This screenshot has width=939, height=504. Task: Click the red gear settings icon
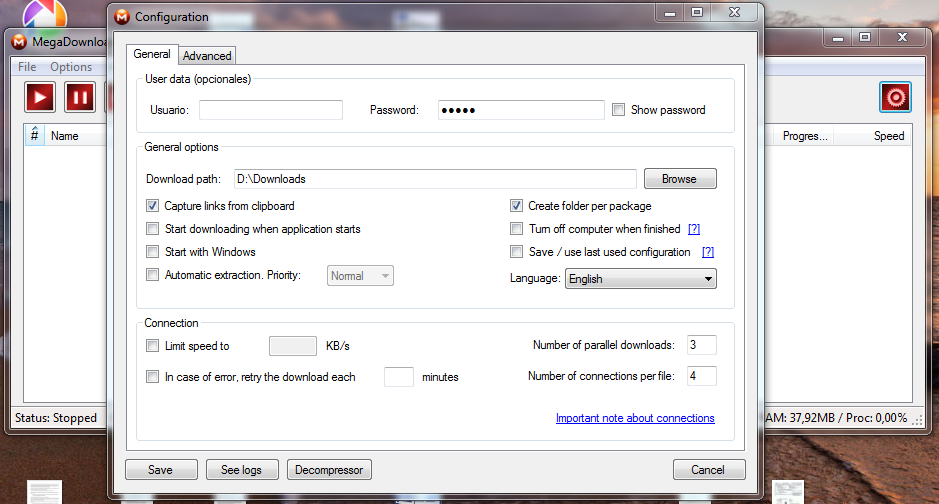coord(895,97)
